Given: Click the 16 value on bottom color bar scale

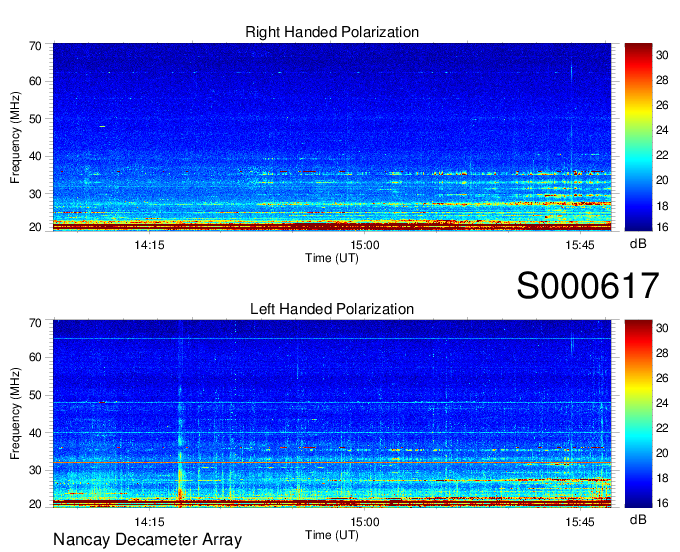Looking at the screenshot, I should click(662, 503).
